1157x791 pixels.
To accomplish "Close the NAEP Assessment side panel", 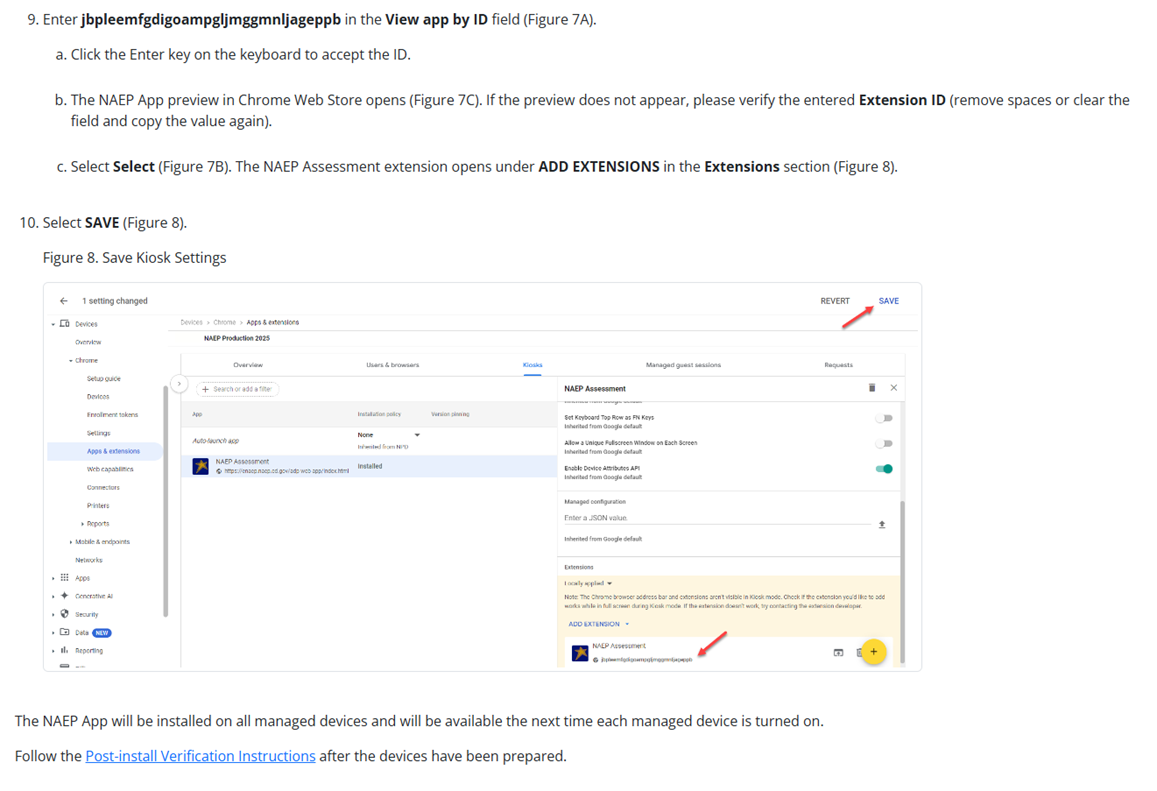I will [x=894, y=388].
